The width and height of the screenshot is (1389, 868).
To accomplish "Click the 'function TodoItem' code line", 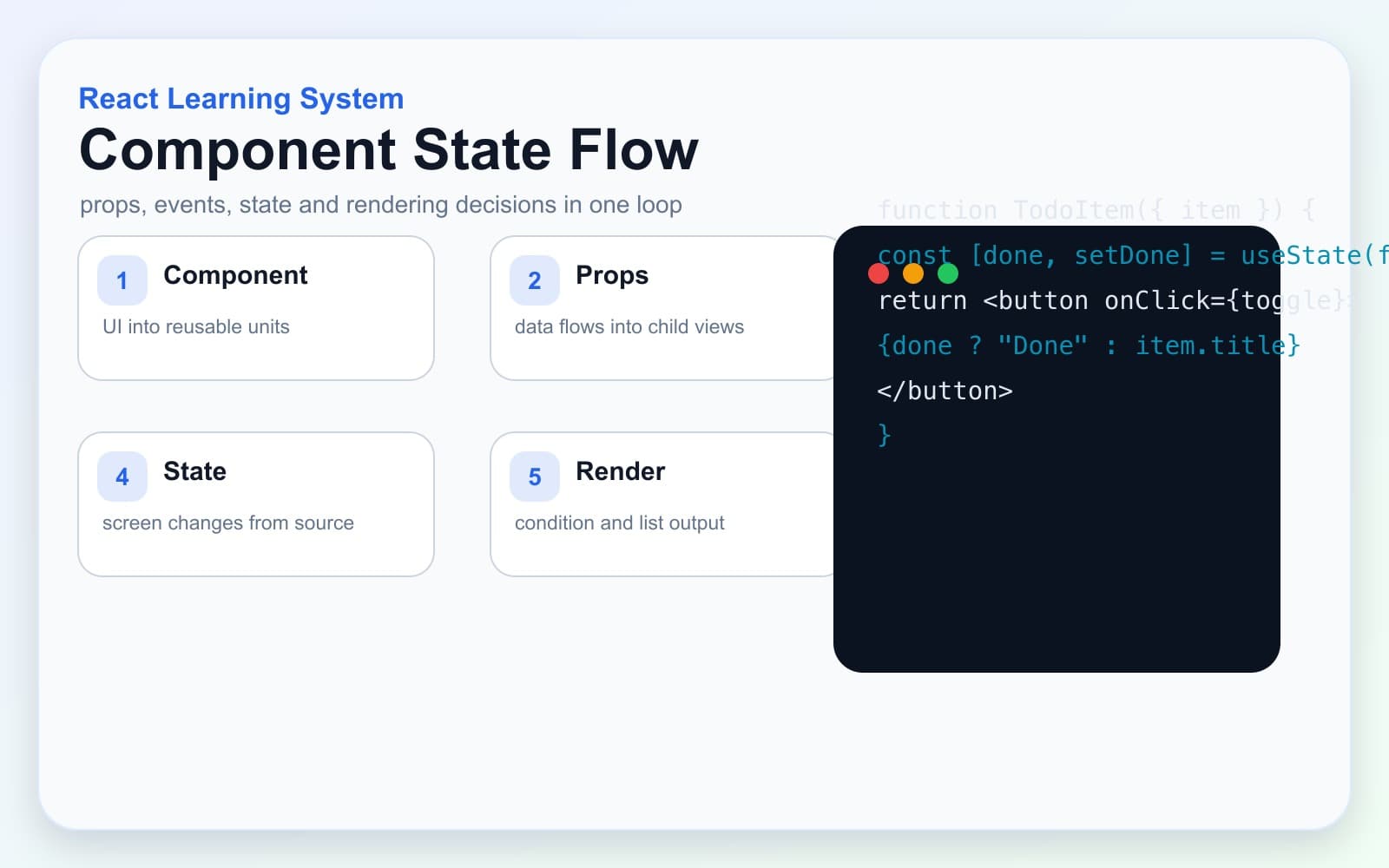I will pos(1096,210).
